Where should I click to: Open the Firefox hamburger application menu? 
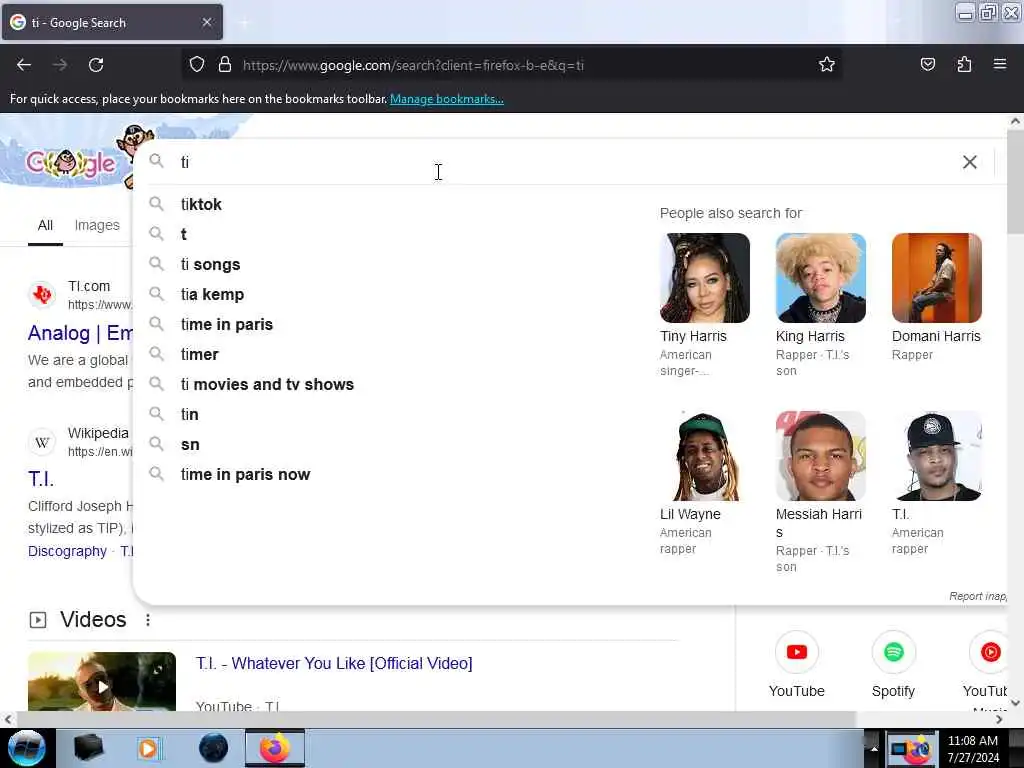tap(1000, 64)
